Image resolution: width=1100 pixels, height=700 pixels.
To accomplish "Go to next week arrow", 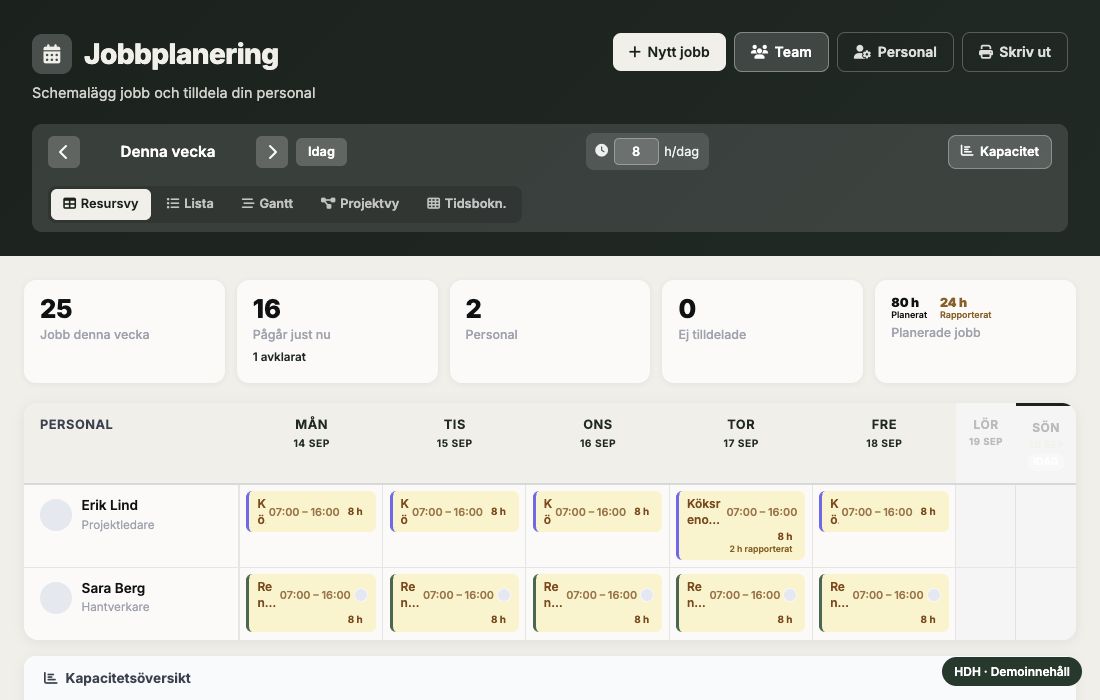I will pyautogui.click(x=272, y=152).
